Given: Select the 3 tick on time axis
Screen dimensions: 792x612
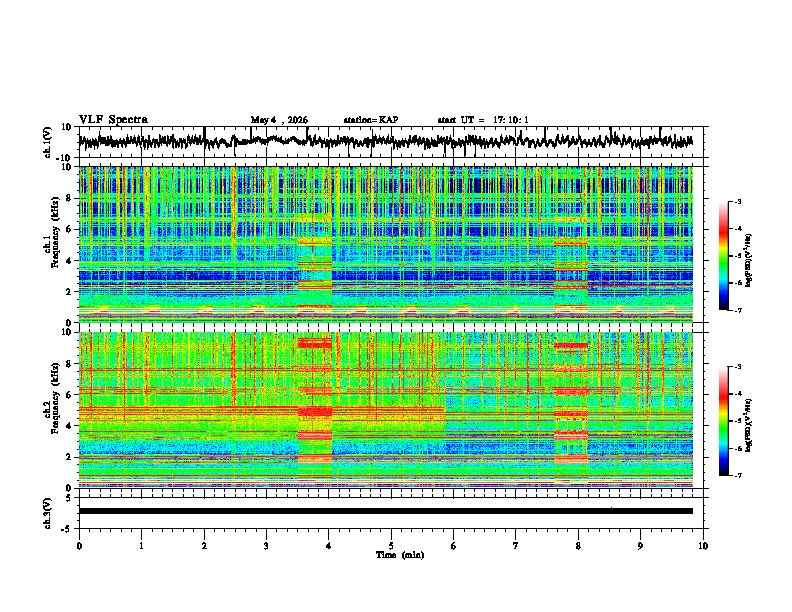Looking at the screenshot, I should click(x=266, y=546).
